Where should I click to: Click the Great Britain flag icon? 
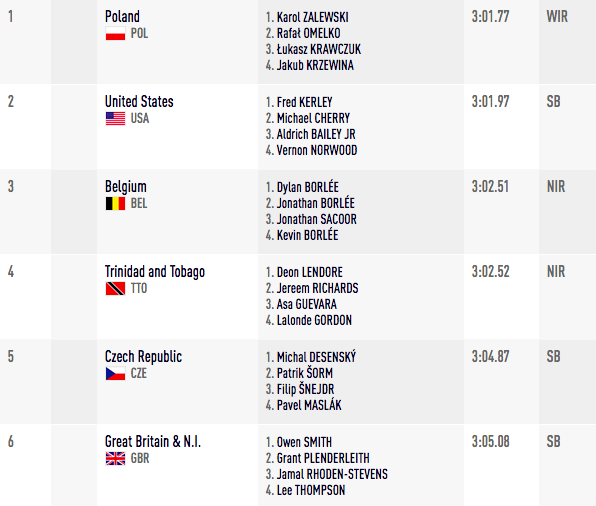tap(115, 458)
